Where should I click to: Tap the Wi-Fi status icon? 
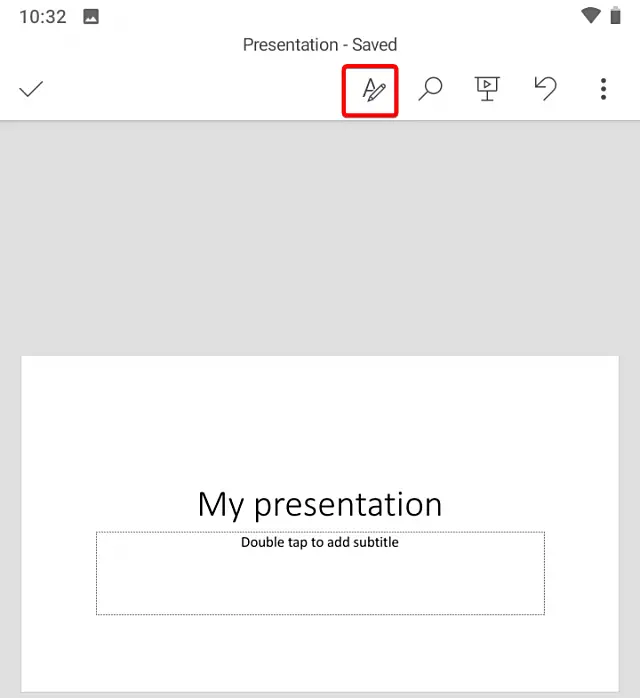pos(591,16)
